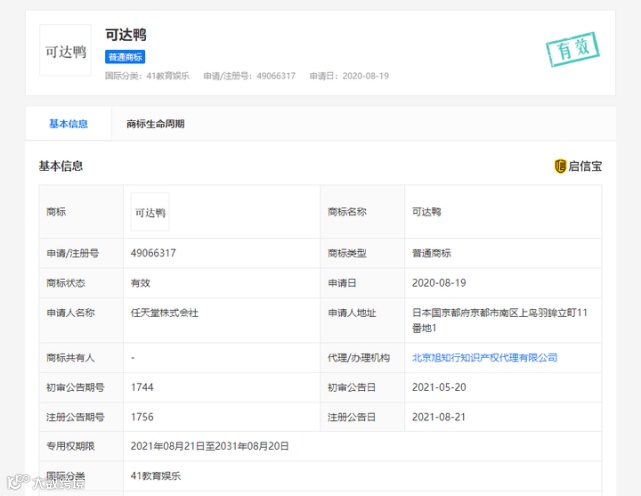Select the 商标状态 value 有效
The image size is (641, 496).
(141, 283)
